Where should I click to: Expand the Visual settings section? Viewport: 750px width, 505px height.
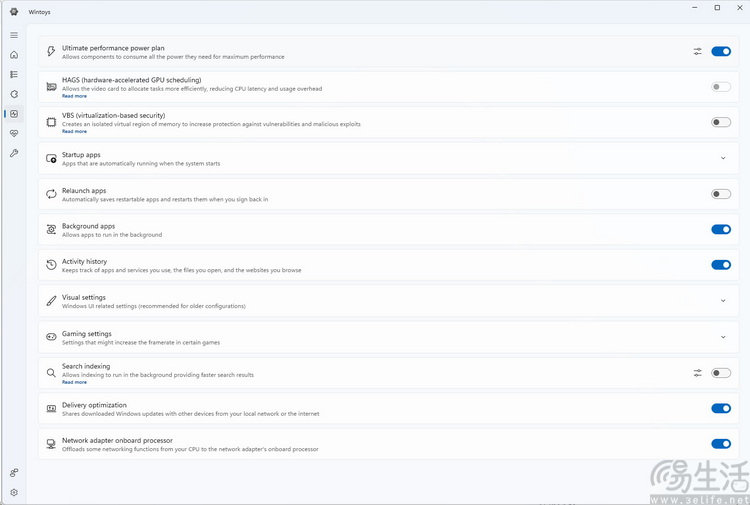(x=723, y=301)
